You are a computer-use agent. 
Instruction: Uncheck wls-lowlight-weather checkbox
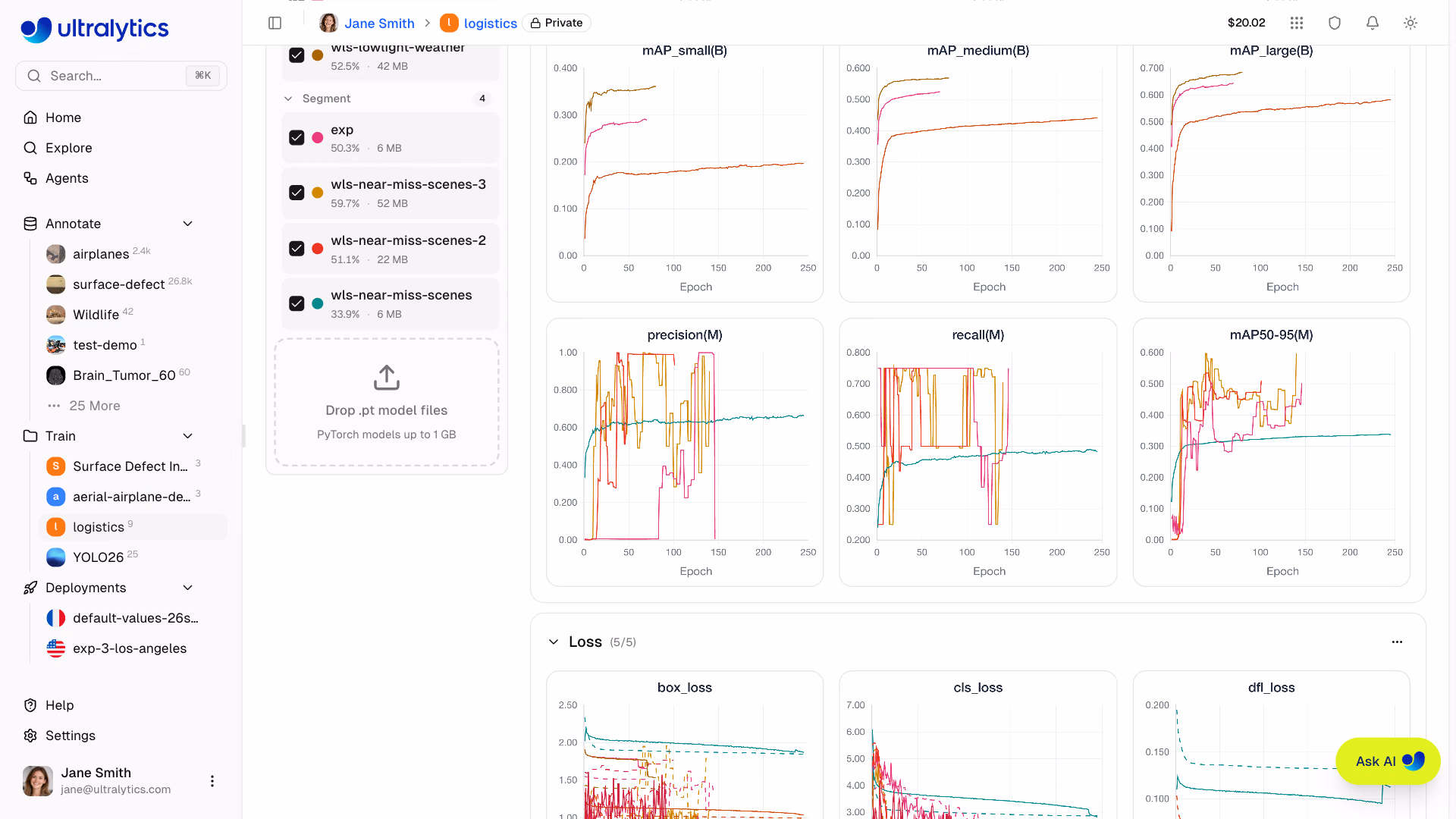[x=297, y=55]
